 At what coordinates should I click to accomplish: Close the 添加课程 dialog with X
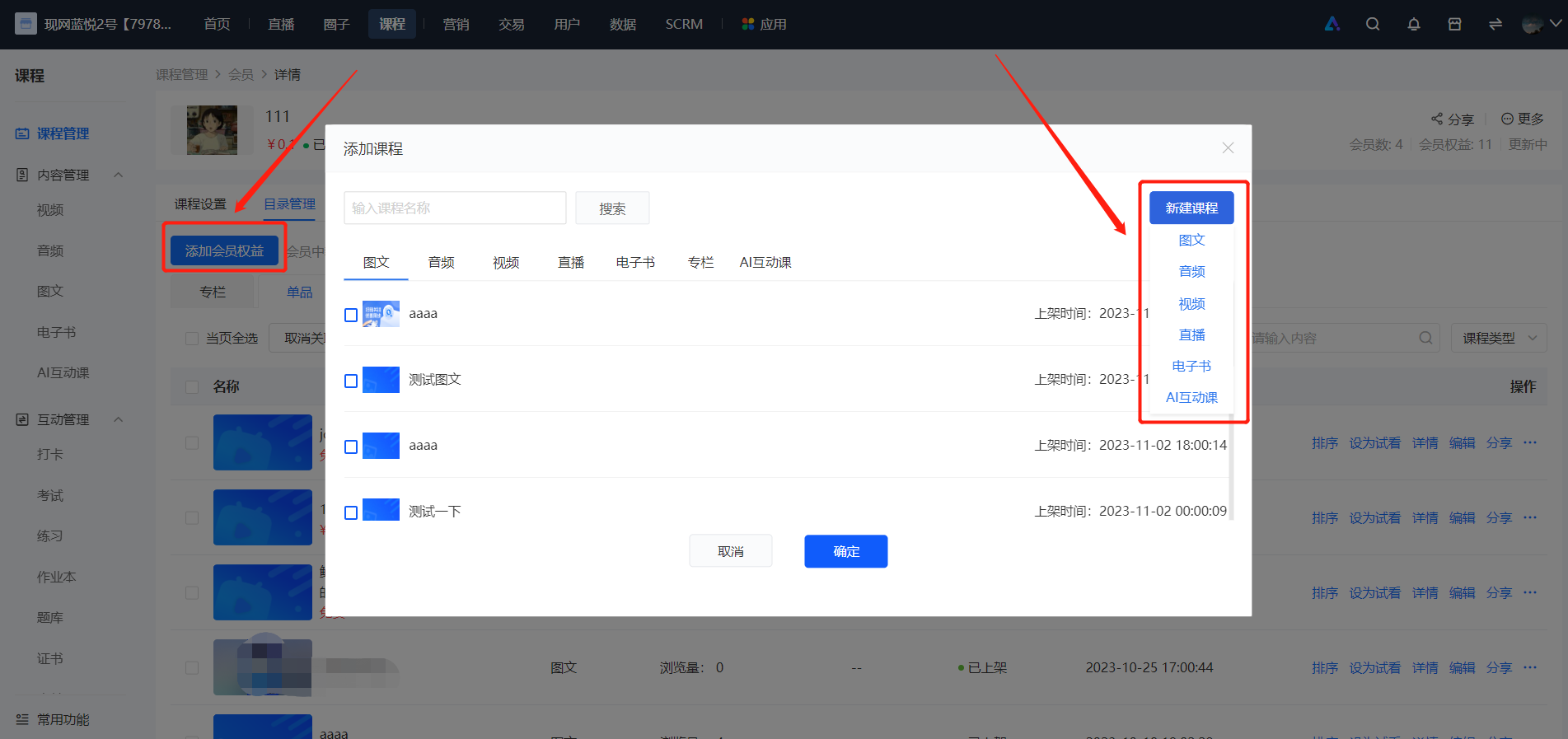[x=1228, y=147]
